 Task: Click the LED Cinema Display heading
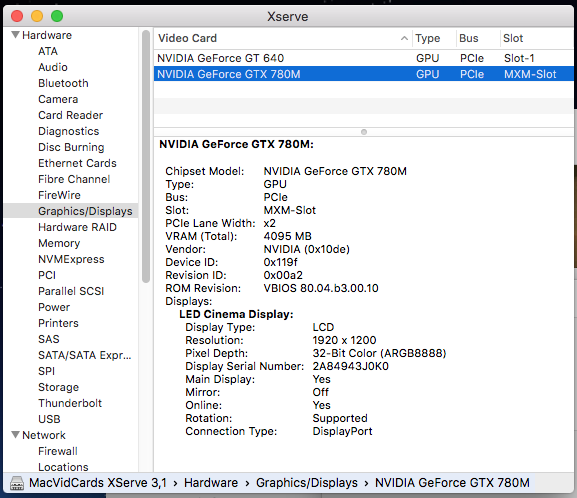tap(236, 314)
